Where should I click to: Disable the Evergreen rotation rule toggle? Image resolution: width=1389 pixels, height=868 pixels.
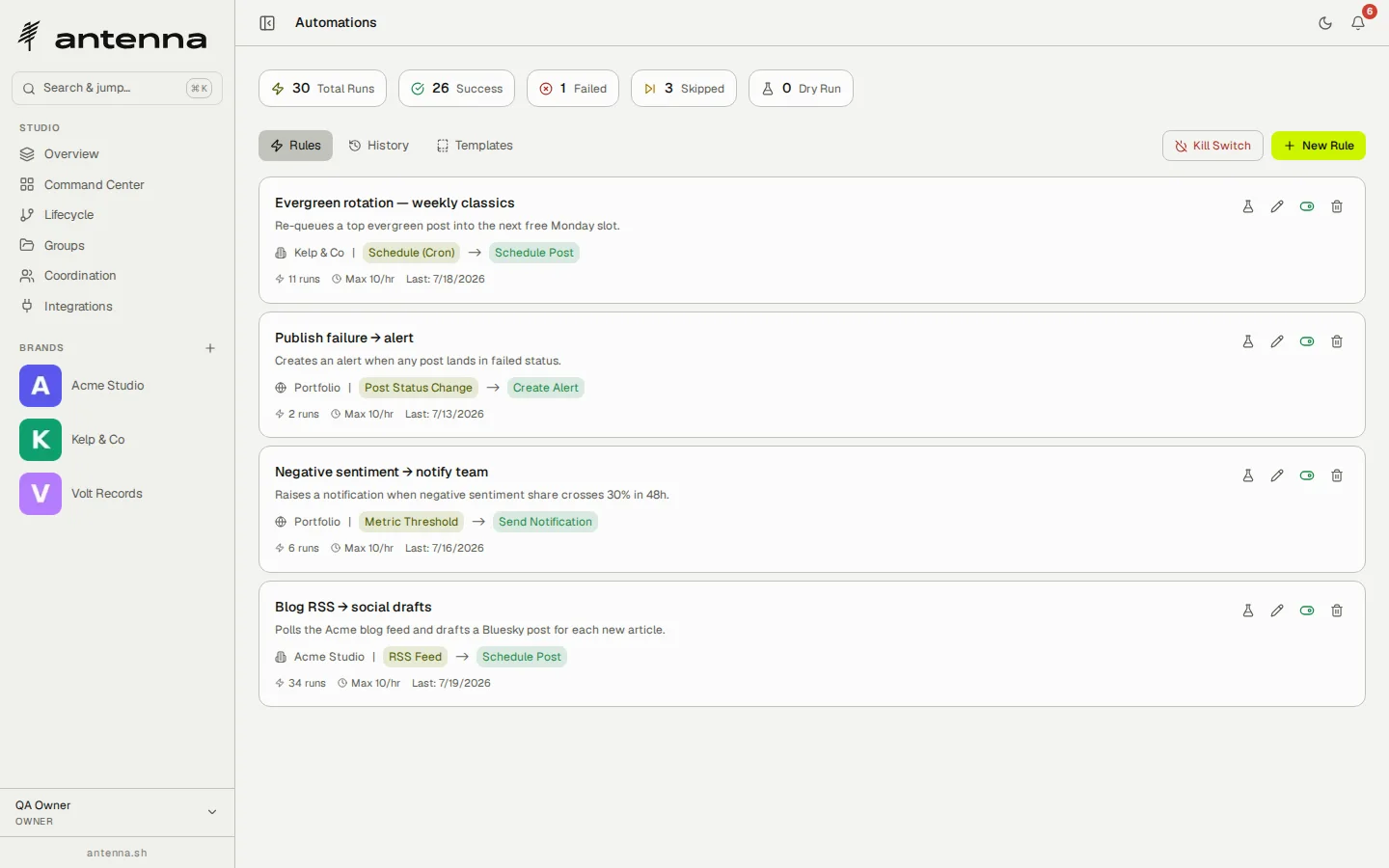click(x=1307, y=206)
